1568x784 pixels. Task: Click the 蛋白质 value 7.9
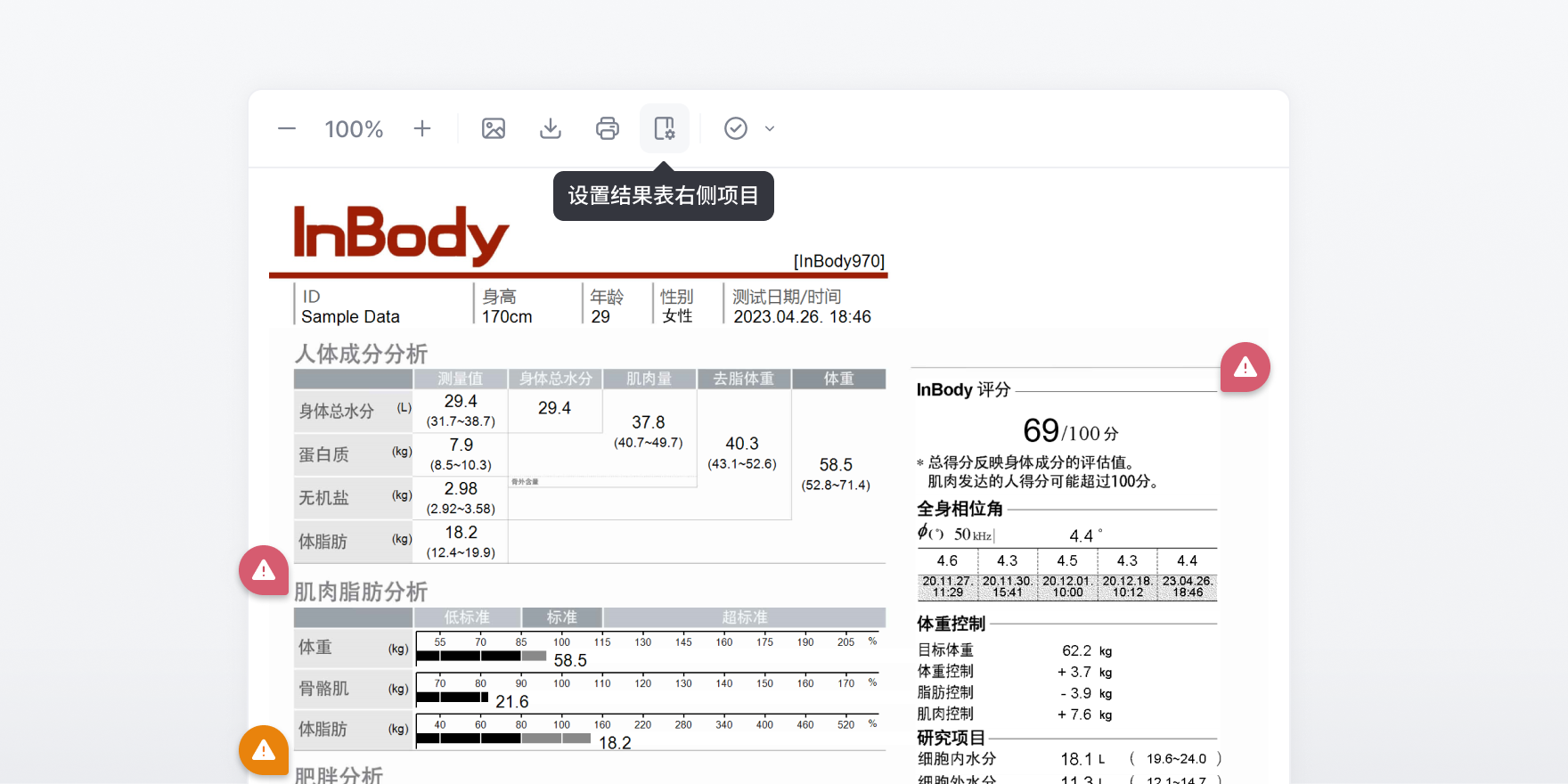tap(461, 445)
